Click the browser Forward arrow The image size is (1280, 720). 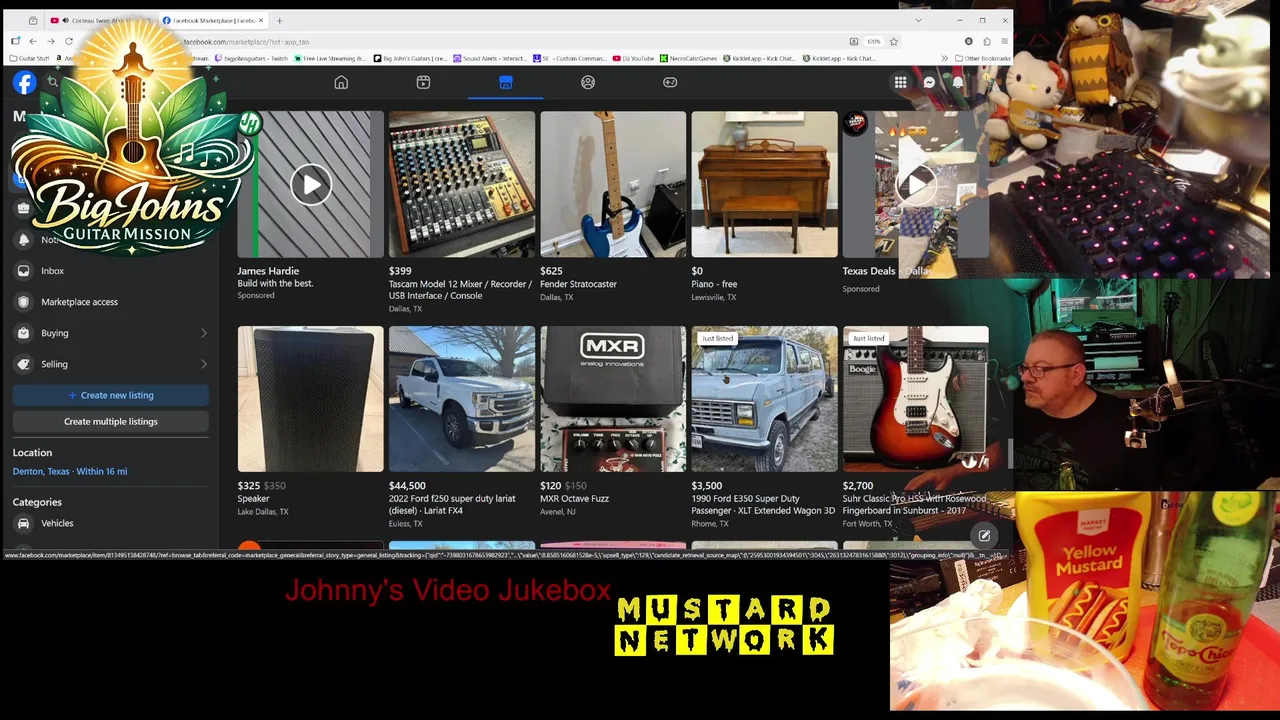tap(50, 41)
